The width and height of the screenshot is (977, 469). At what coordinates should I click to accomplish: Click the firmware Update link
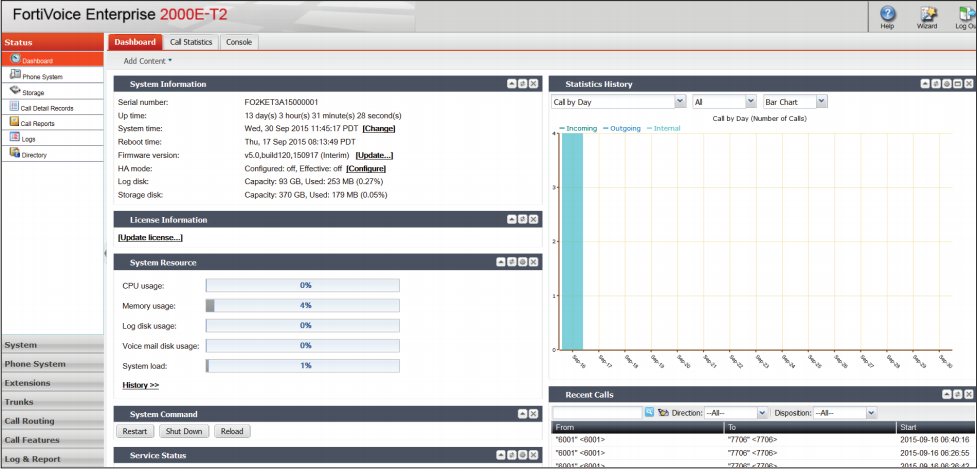coord(374,155)
